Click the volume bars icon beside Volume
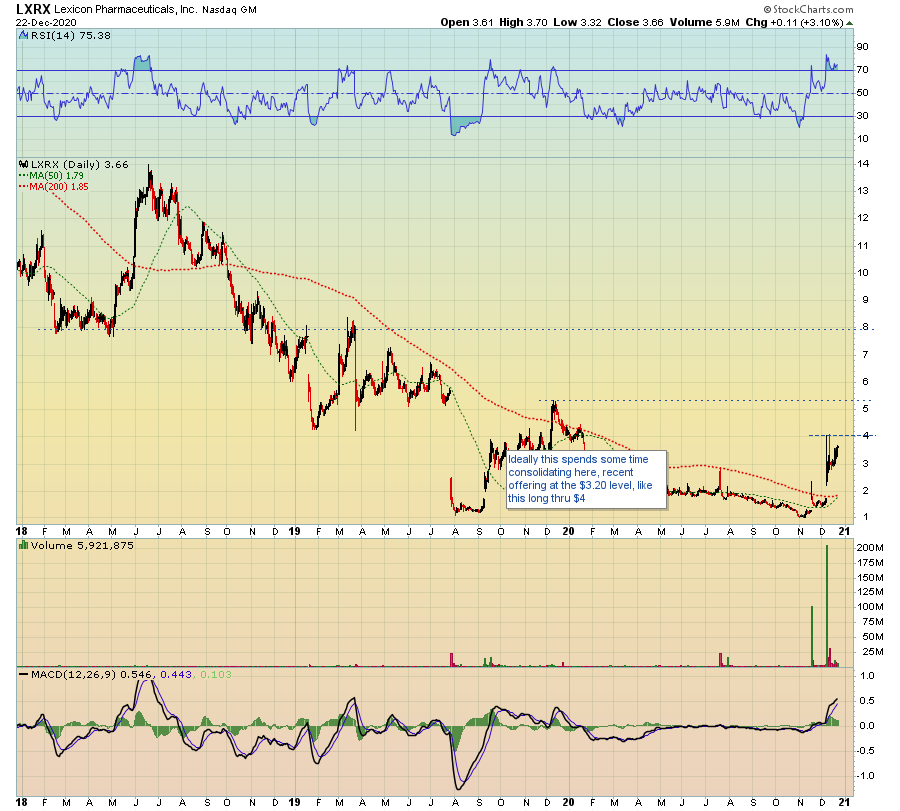 (24, 545)
